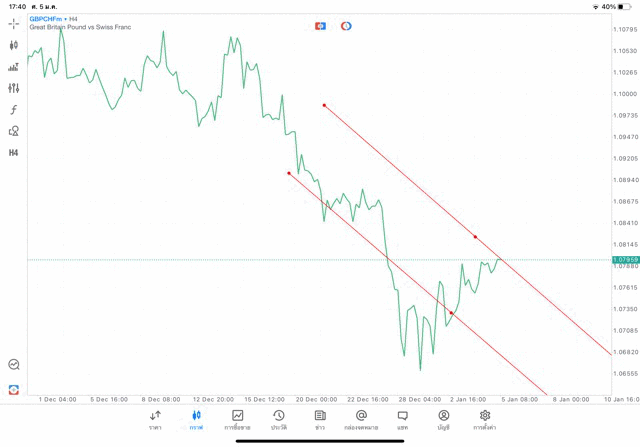Open the บัญชี account tab

pyautogui.click(x=443, y=420)
